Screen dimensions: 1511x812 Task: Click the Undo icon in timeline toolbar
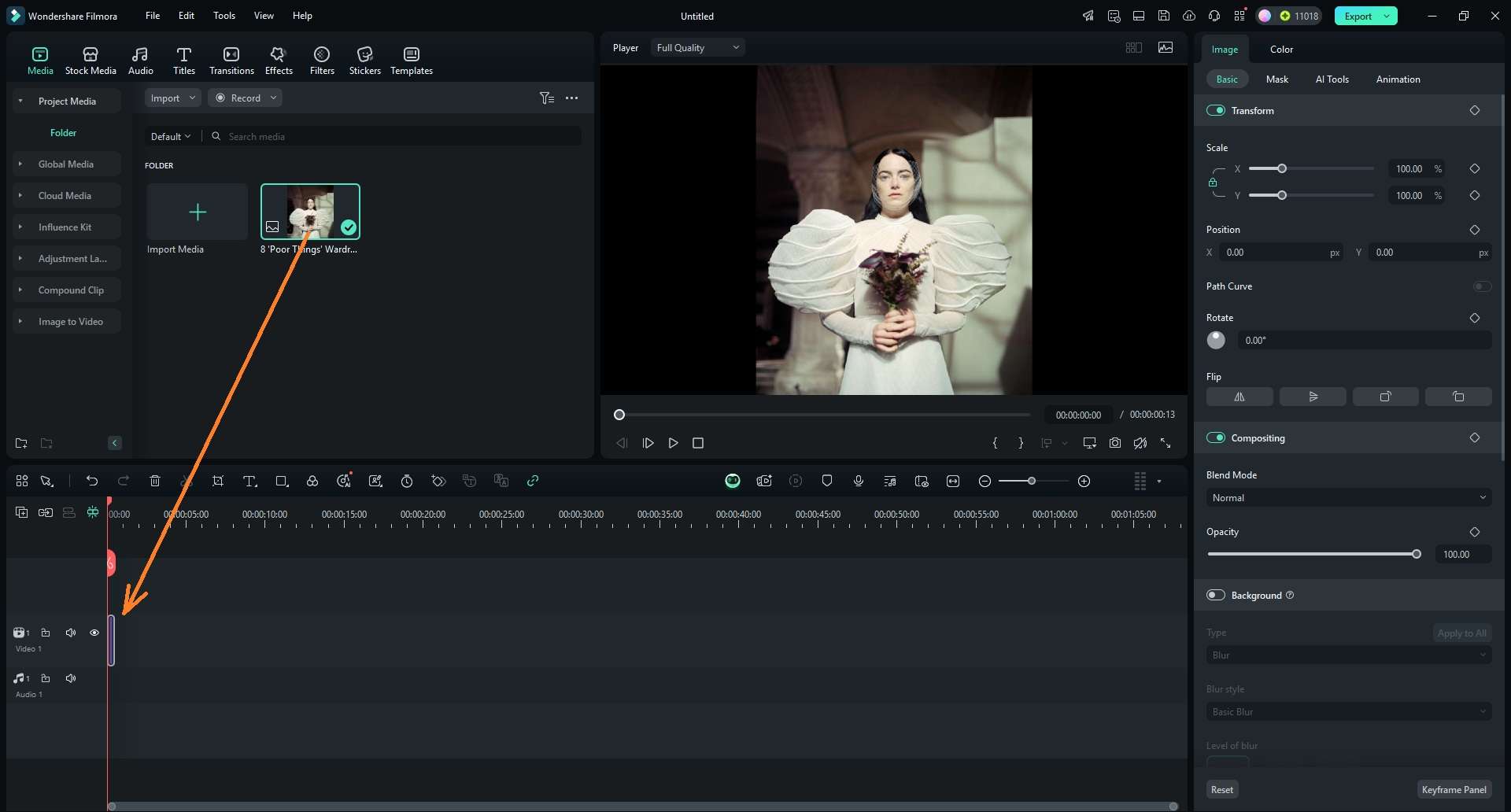click(92, 481)
